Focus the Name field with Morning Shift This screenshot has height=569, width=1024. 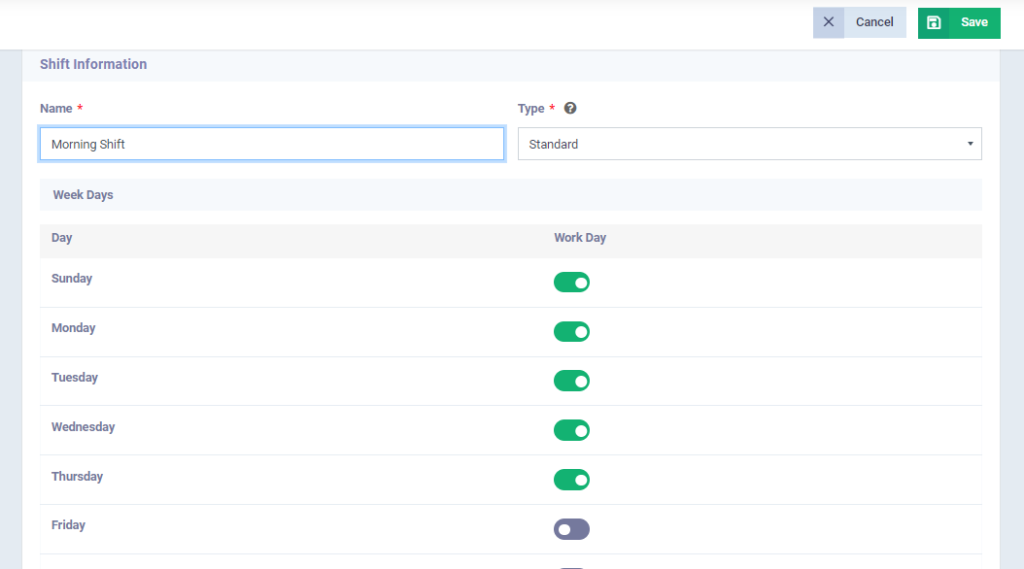pos(272,144)
